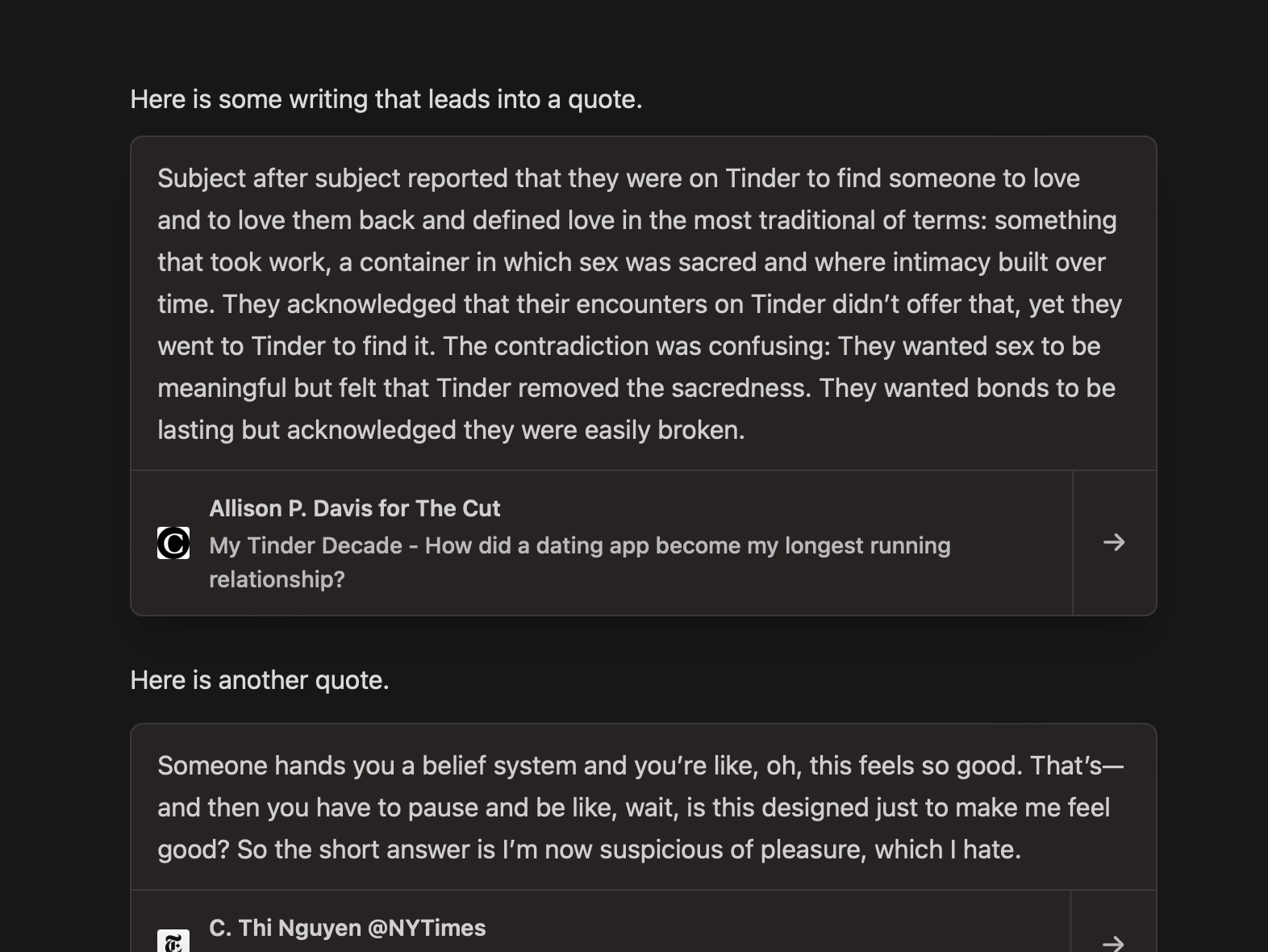Click "Here is some writing that leads" intro line
This screenshot has width=1268, height=952.
[x=386, y=99]
